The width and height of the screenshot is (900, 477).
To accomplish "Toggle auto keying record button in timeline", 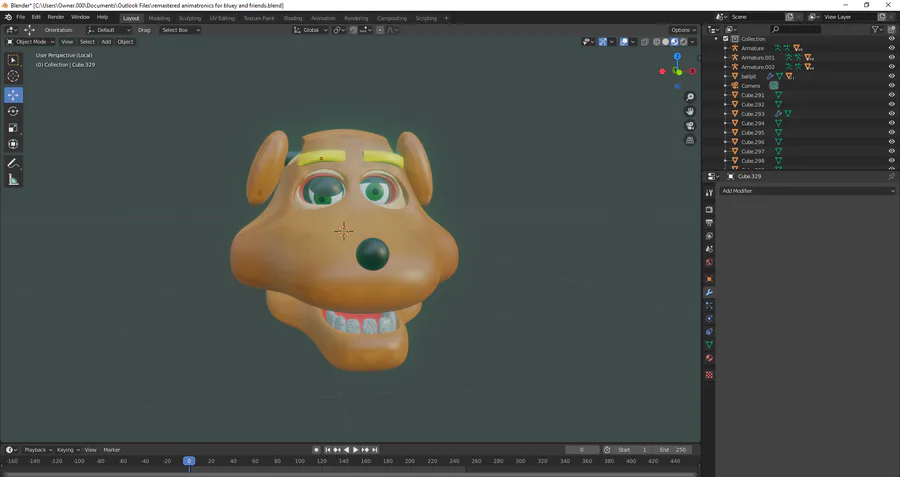I will pos(316,450).
